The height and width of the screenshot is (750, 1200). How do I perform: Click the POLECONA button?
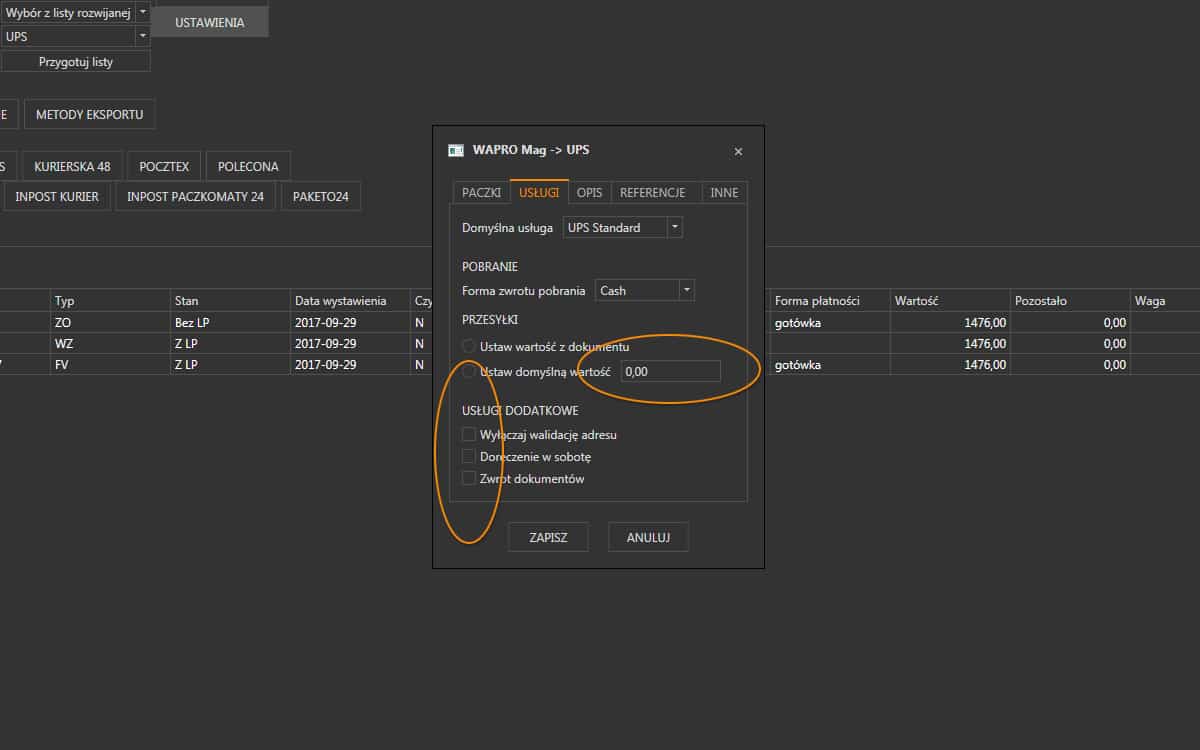point(248,167)
